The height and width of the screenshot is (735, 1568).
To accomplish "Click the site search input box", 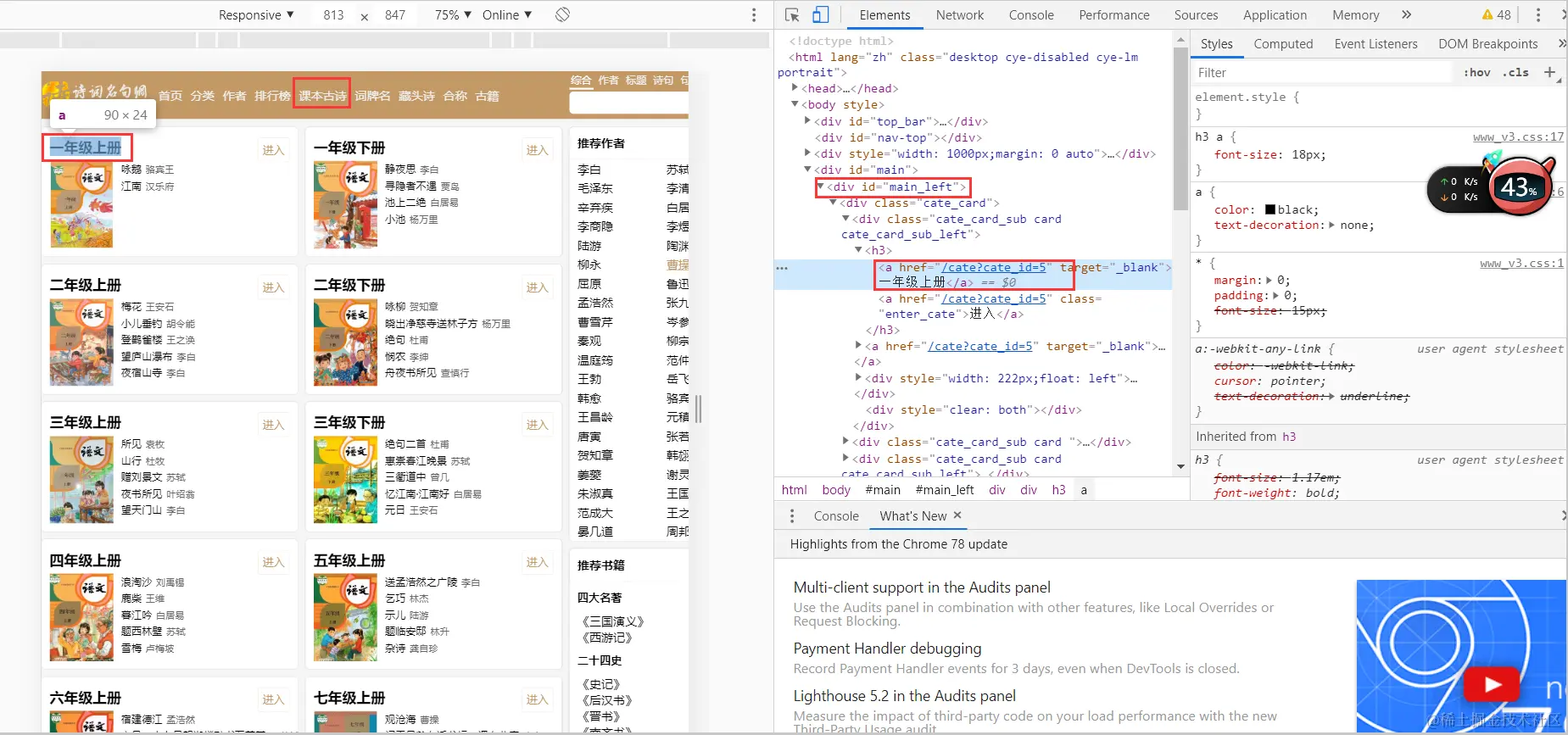I will click(x=628, y=103).
